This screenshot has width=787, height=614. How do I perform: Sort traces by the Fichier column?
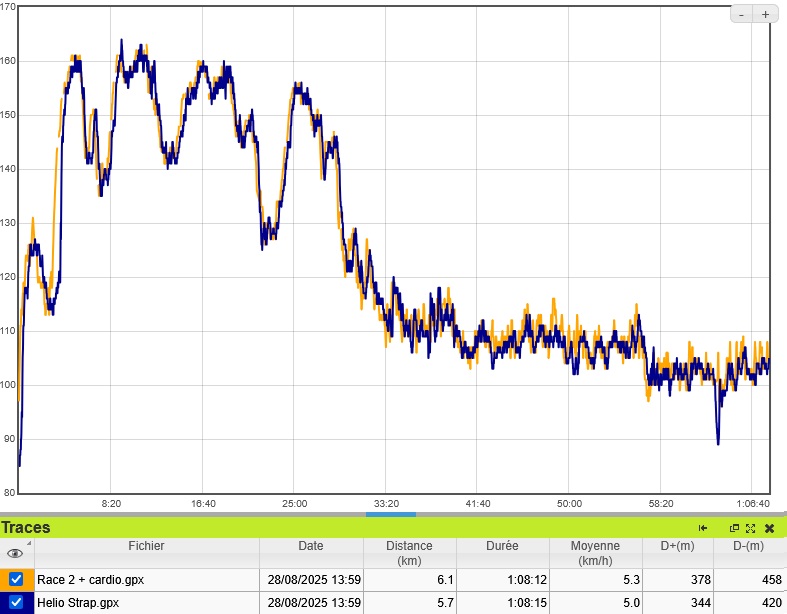146,546
